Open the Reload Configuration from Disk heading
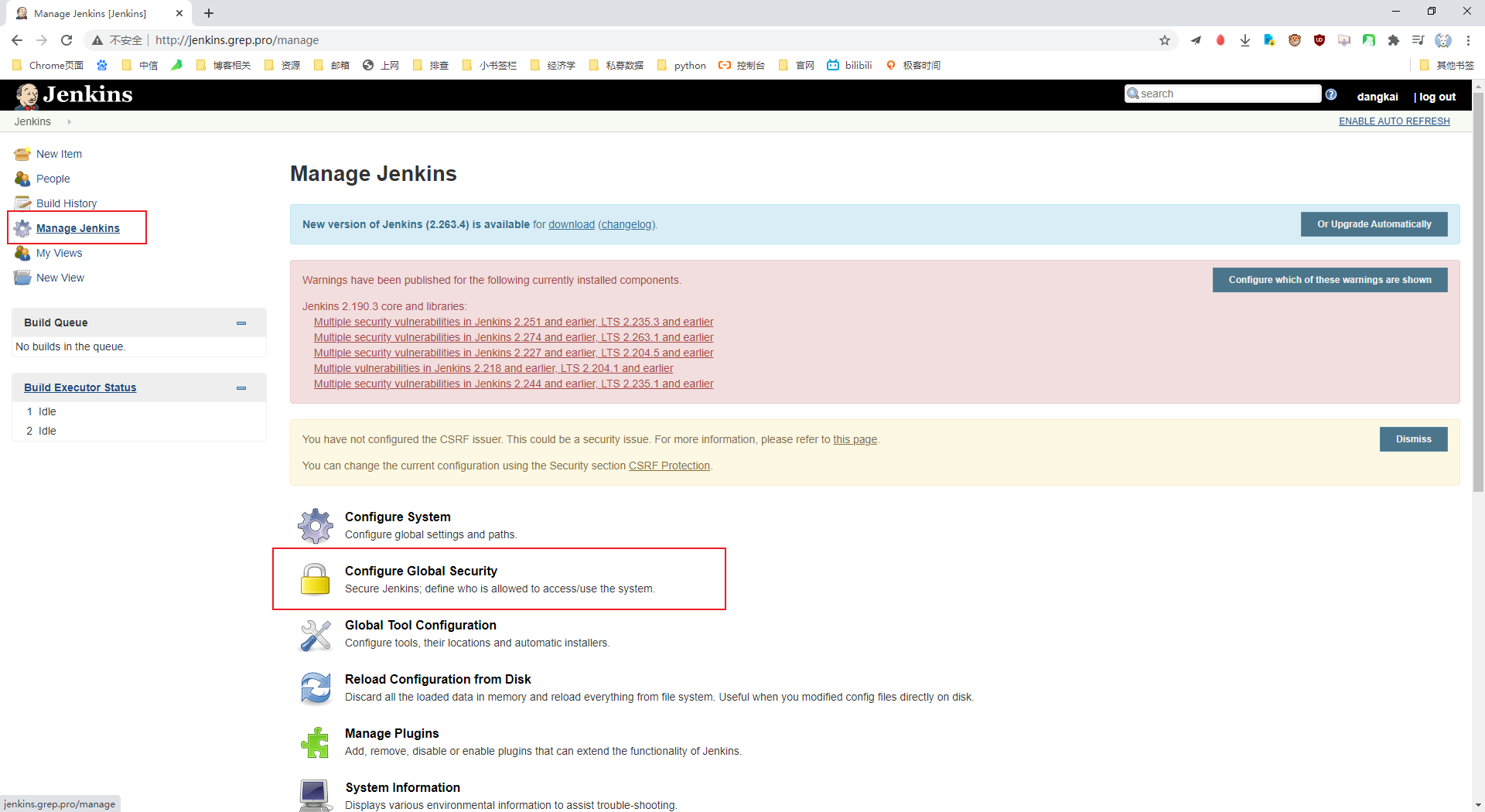The height and width of the screenshot is (812, 1485). click(438, 679)
